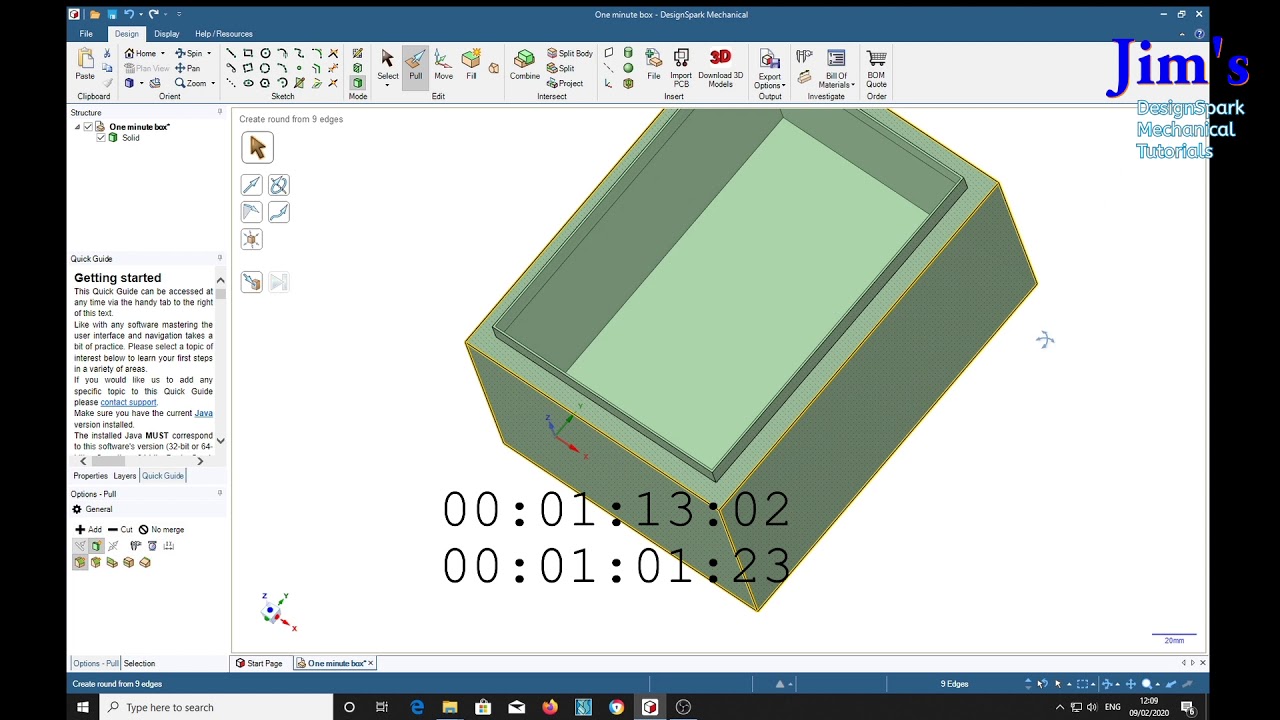Collapse the One minute box tree node
Viewport: 1280px width, 720px height.
tap(76, 127)
